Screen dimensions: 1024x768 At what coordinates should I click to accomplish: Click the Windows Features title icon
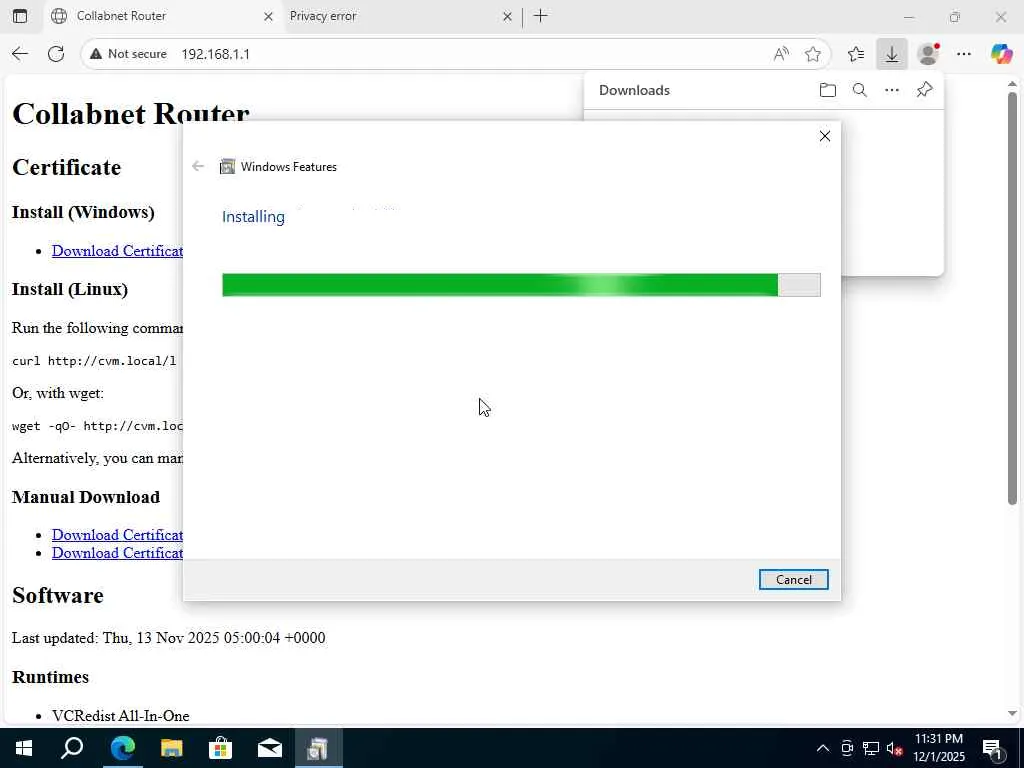pos(227,167)
